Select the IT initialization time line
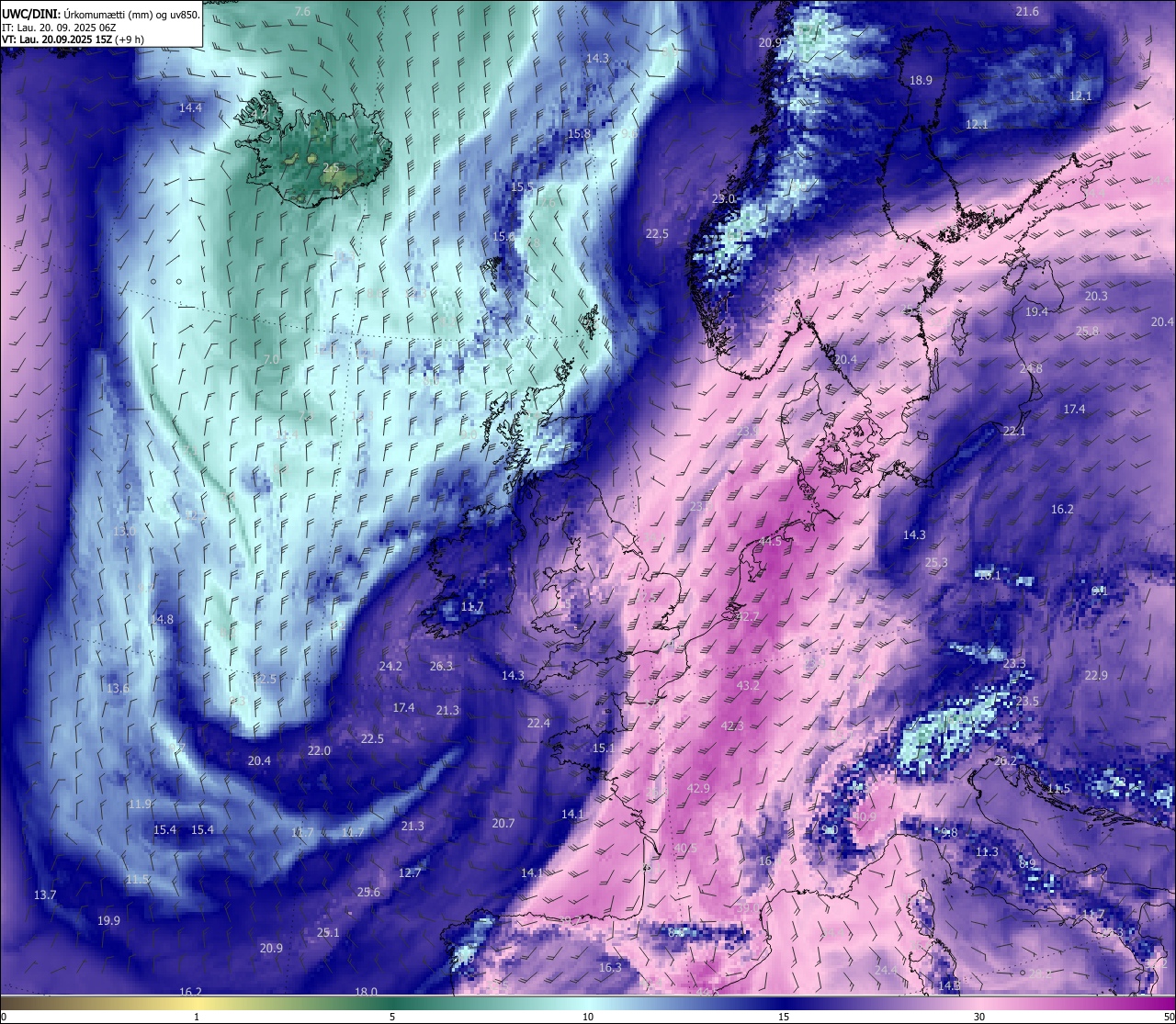This screenshot has width=1176, height=1024. pos(59,28)
